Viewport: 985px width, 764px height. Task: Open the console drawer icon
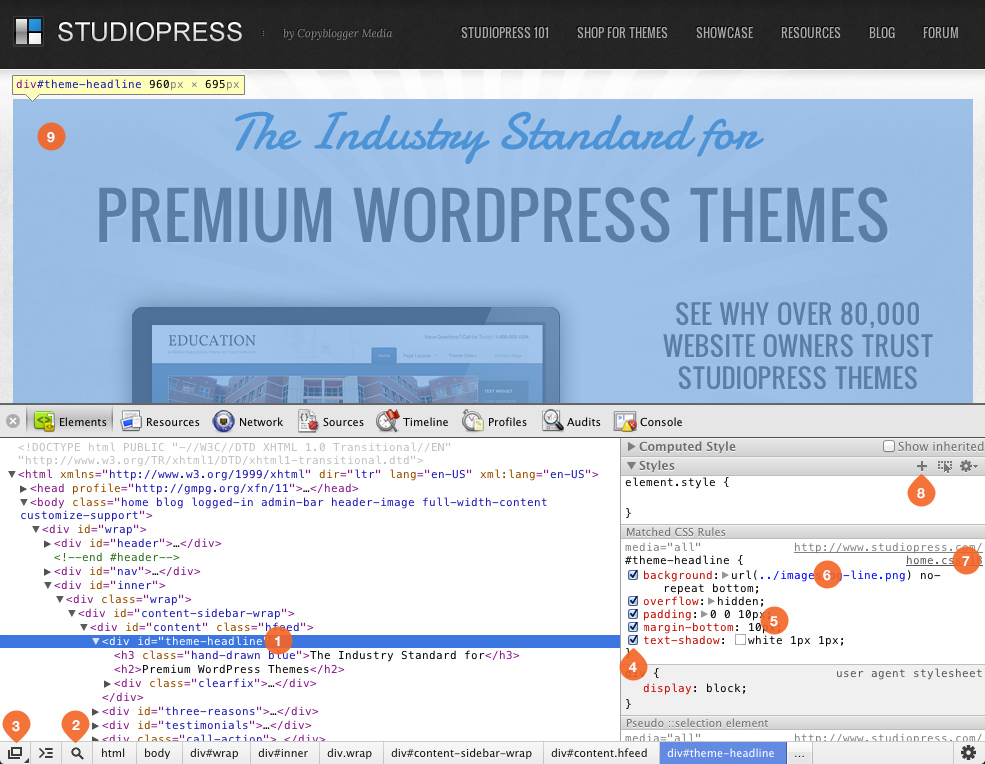pos(45,753)
